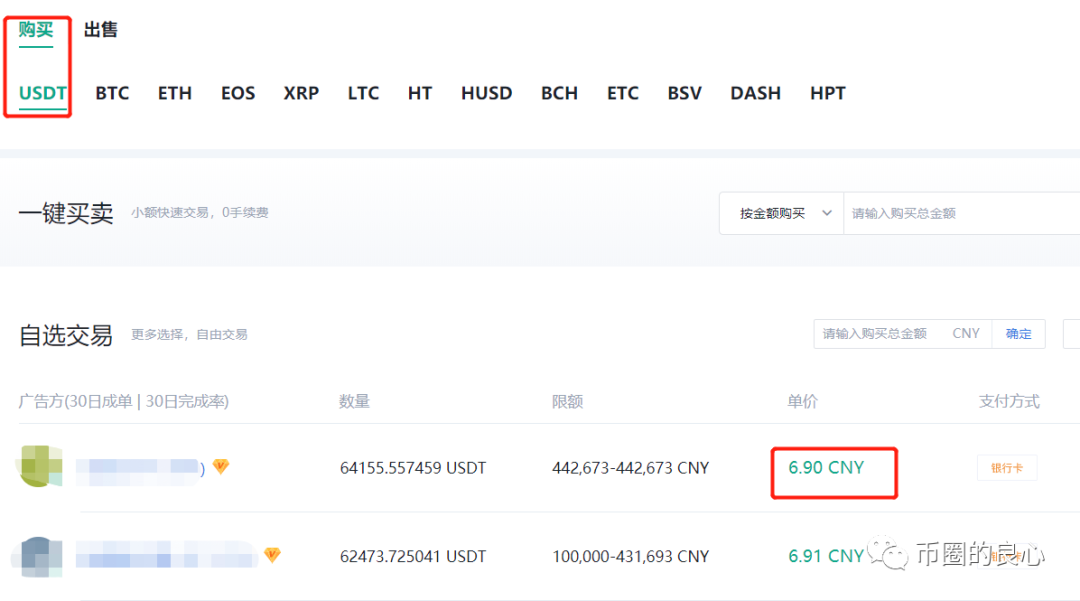Select the HUSD coin tab
The image size is (1080, 601).
(x=487, y=93)
